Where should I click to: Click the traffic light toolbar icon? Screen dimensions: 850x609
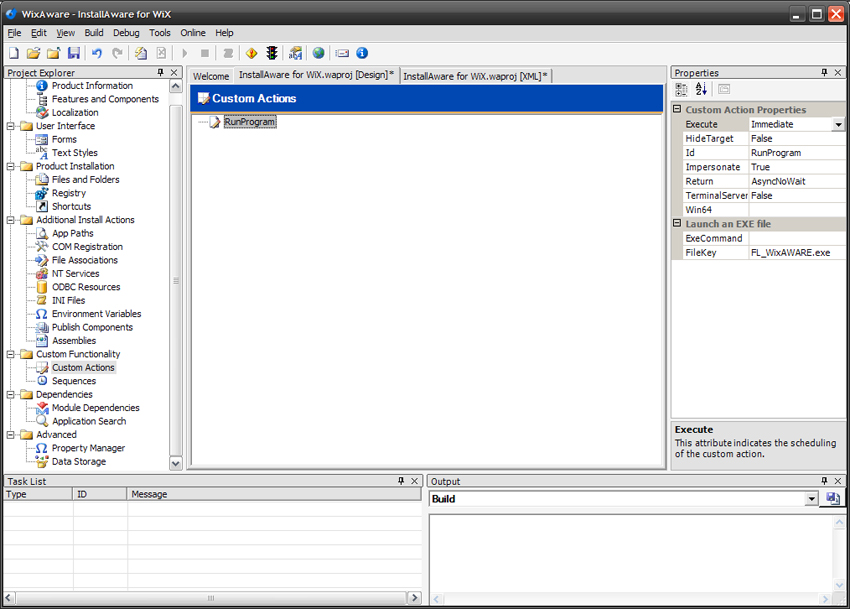272,53
